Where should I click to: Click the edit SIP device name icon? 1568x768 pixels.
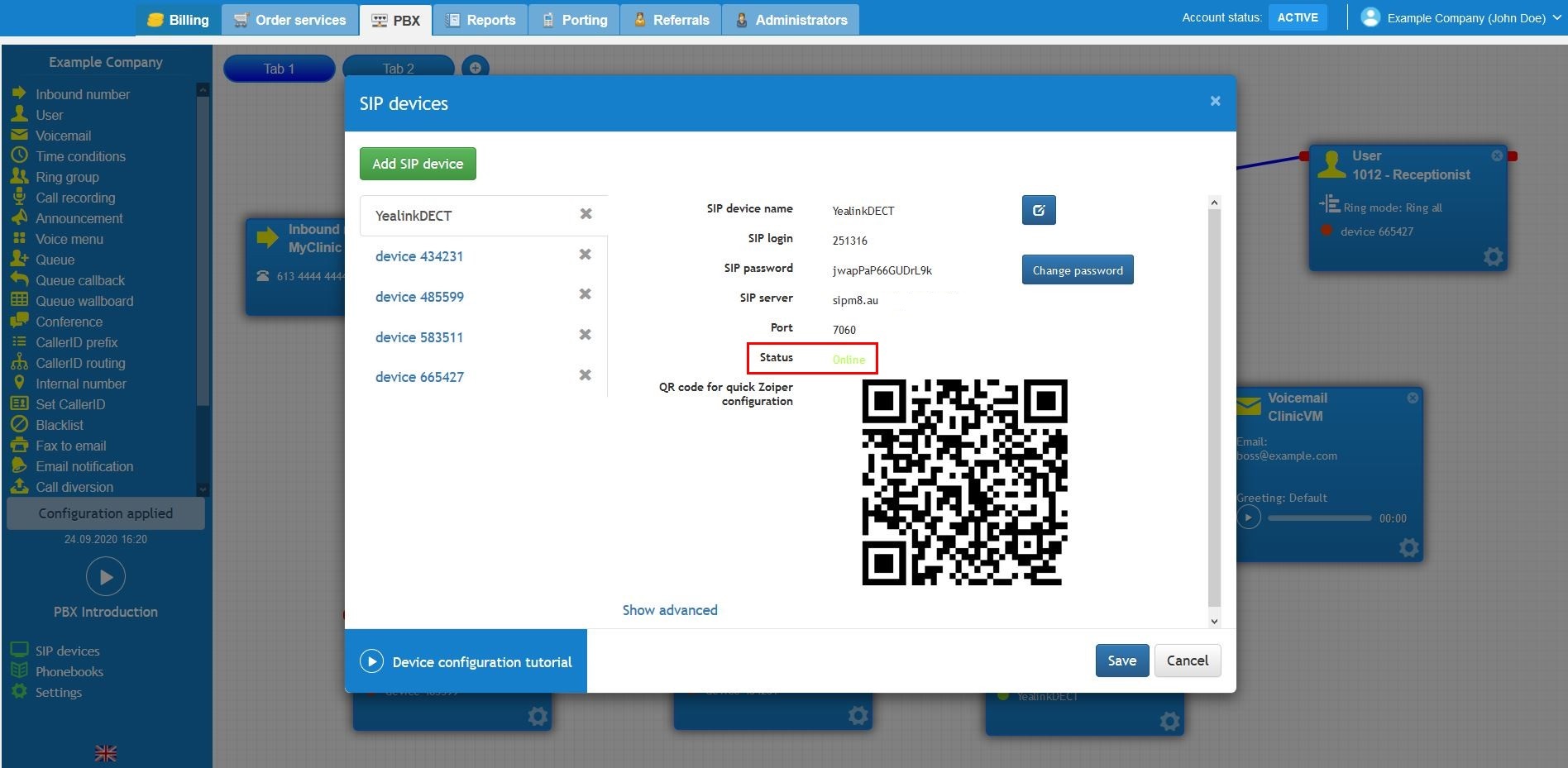click(1038, 210)
